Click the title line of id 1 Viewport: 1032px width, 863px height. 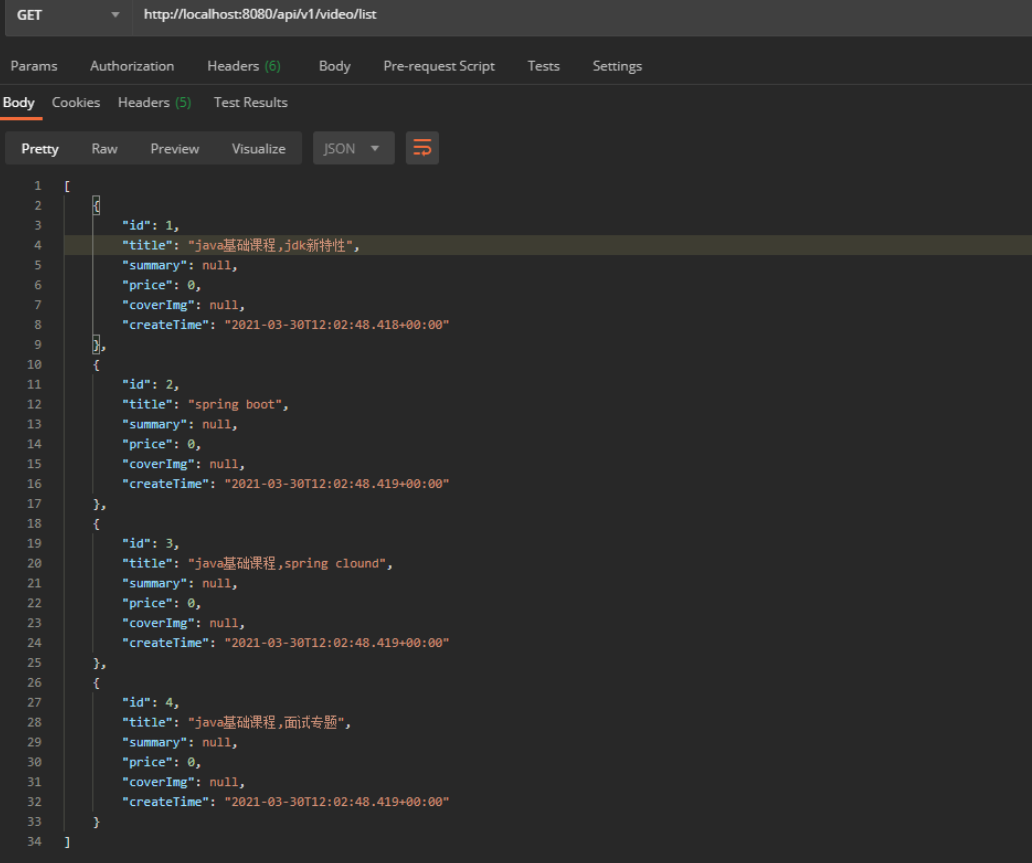pos(240,245)
